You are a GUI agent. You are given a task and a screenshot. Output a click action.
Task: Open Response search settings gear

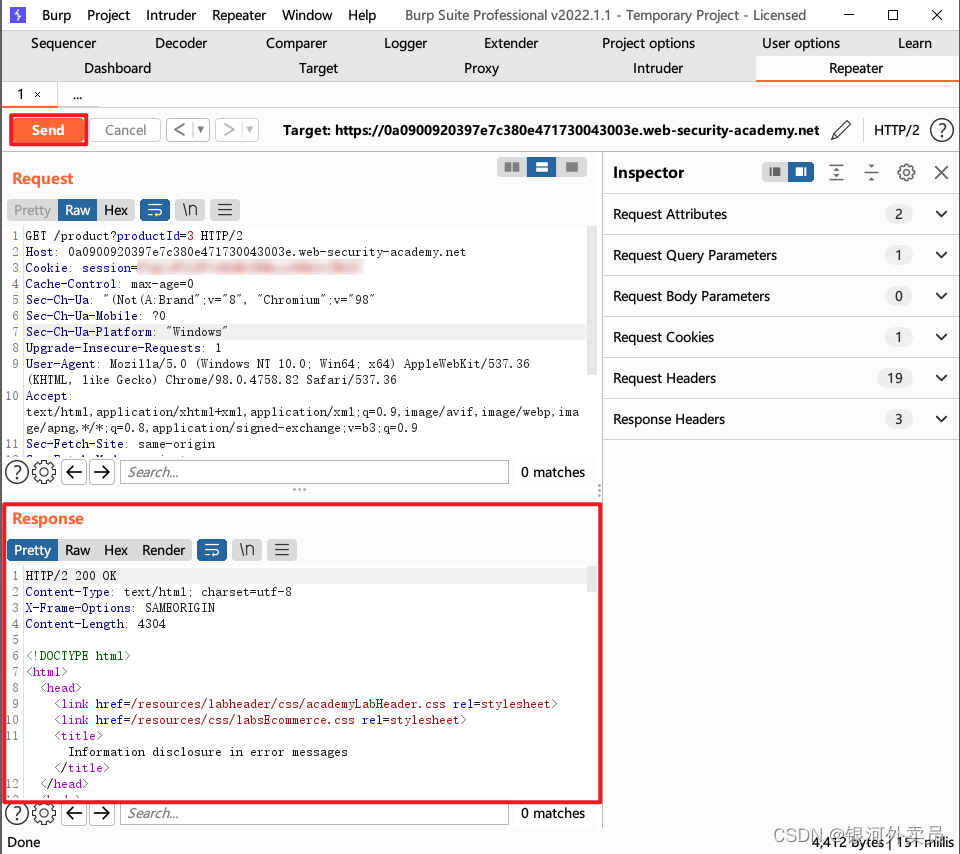pos(43,813)
